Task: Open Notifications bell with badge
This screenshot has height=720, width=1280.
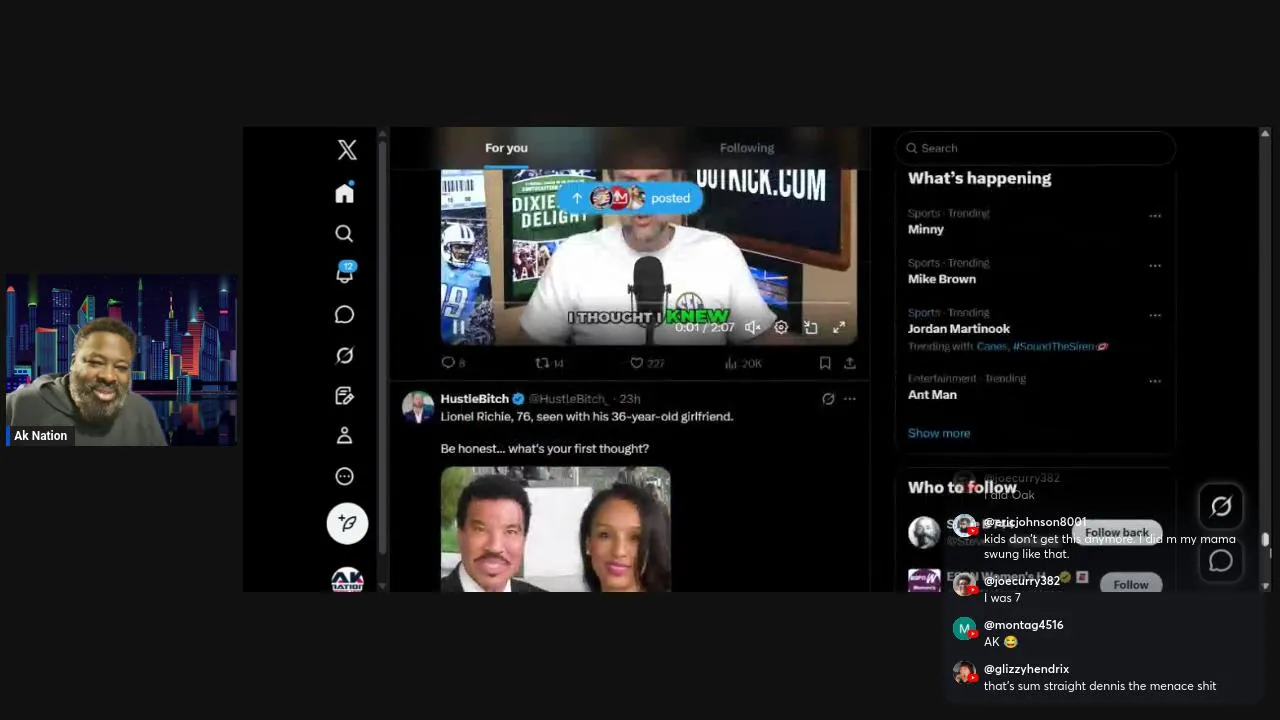Action: (345, 273)
